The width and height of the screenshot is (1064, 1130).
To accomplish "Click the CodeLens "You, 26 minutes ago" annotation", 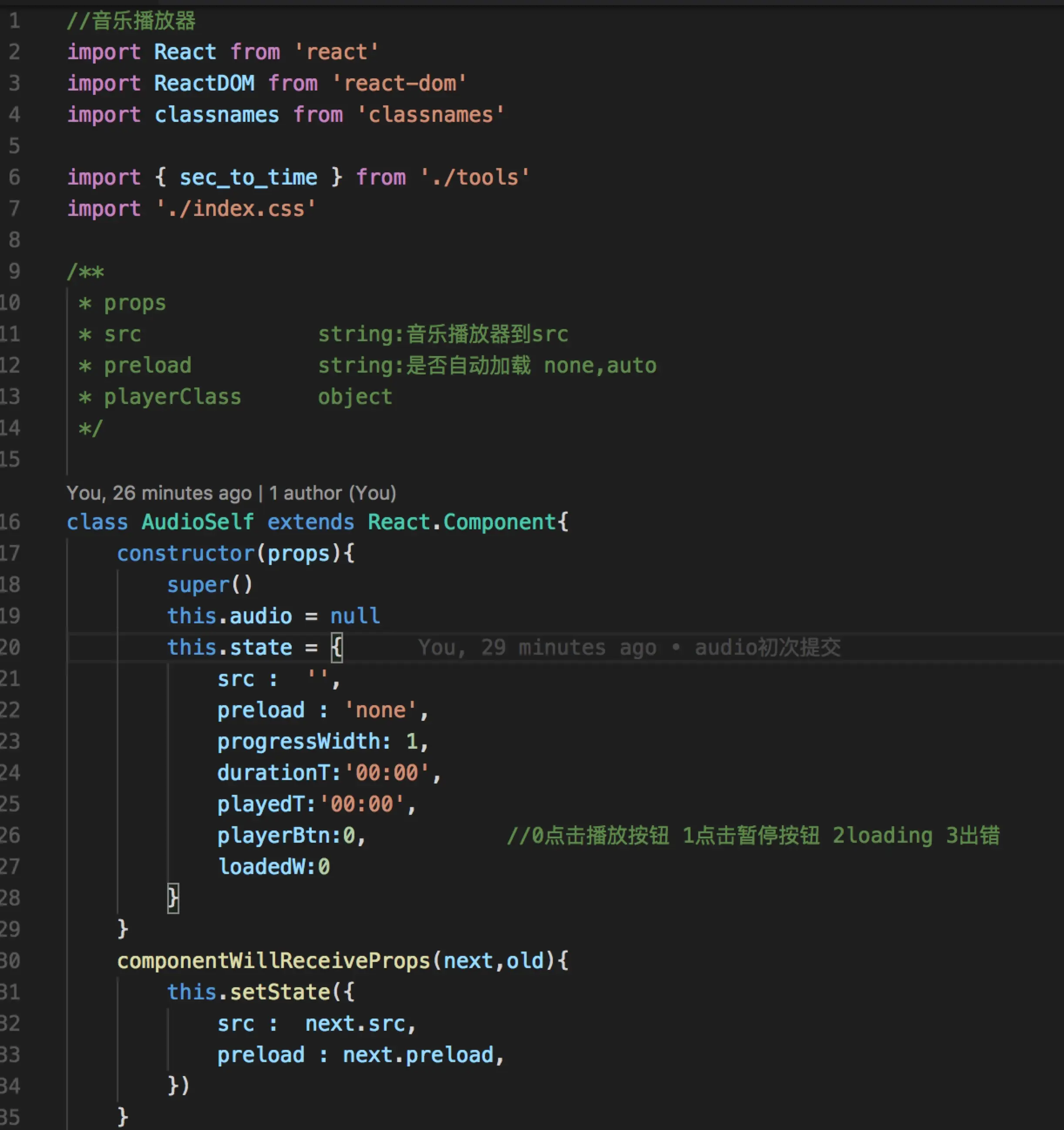I will point(158,493).
